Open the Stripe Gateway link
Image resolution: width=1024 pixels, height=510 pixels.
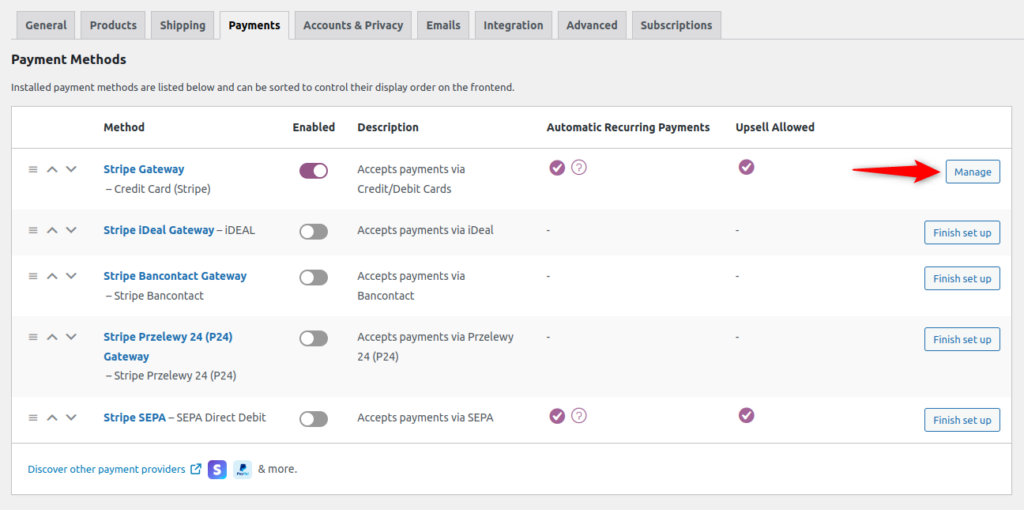pyautogui.click(x=144, y=169)
